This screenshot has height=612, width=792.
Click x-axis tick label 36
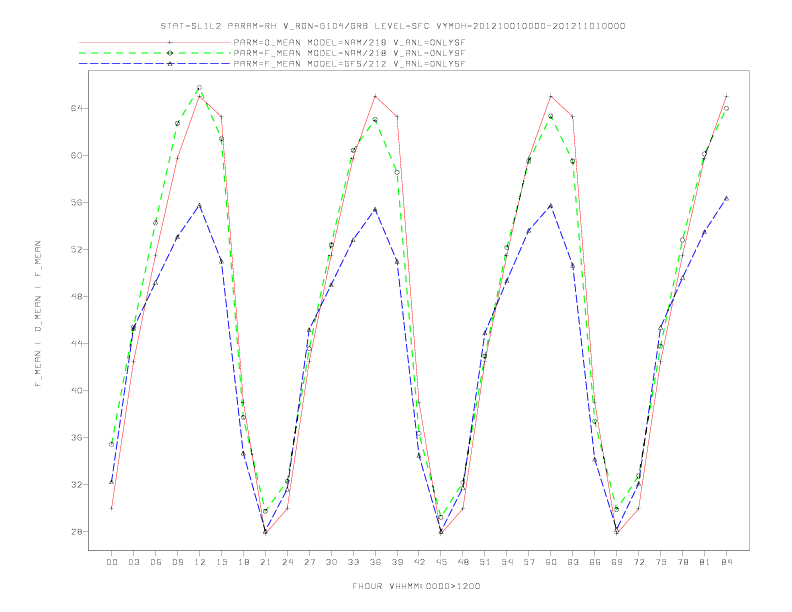pos(375,562)
